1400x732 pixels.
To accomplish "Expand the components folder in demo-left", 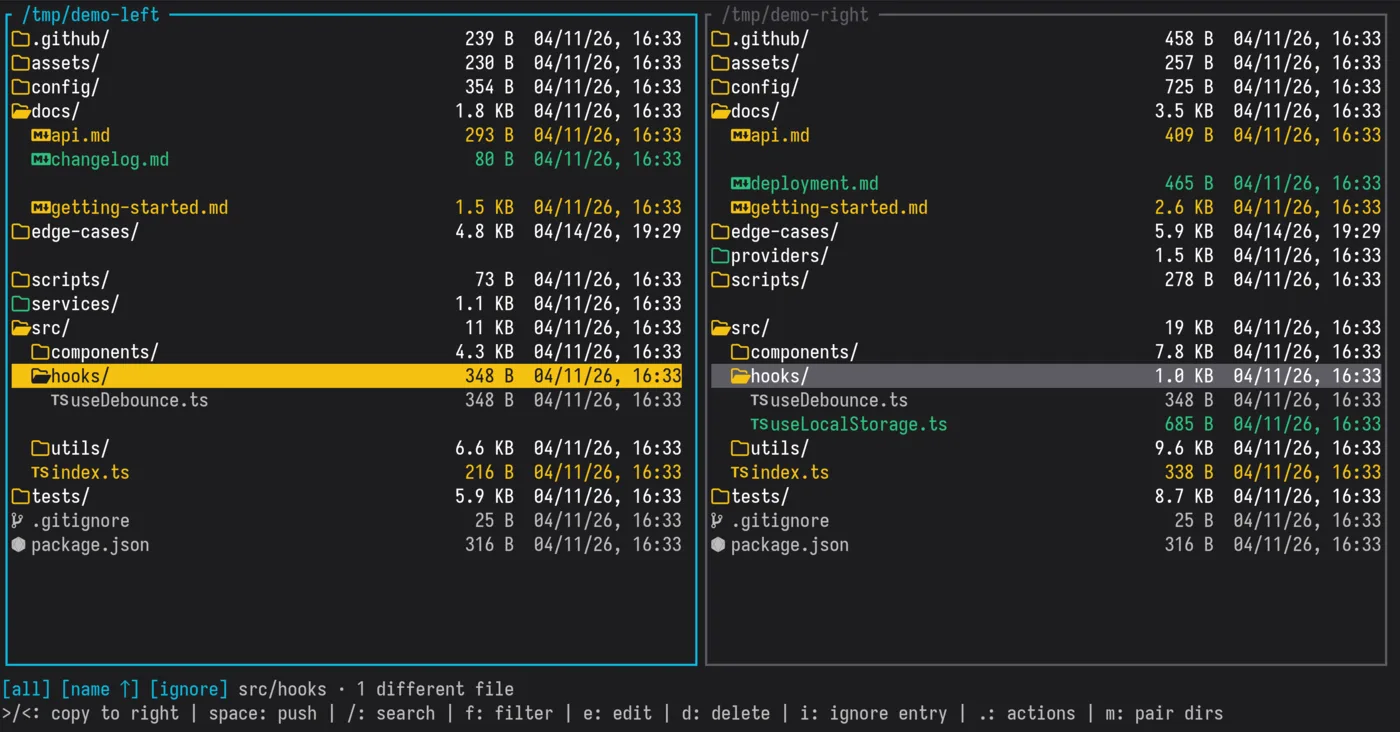I will tap(40, 352).
